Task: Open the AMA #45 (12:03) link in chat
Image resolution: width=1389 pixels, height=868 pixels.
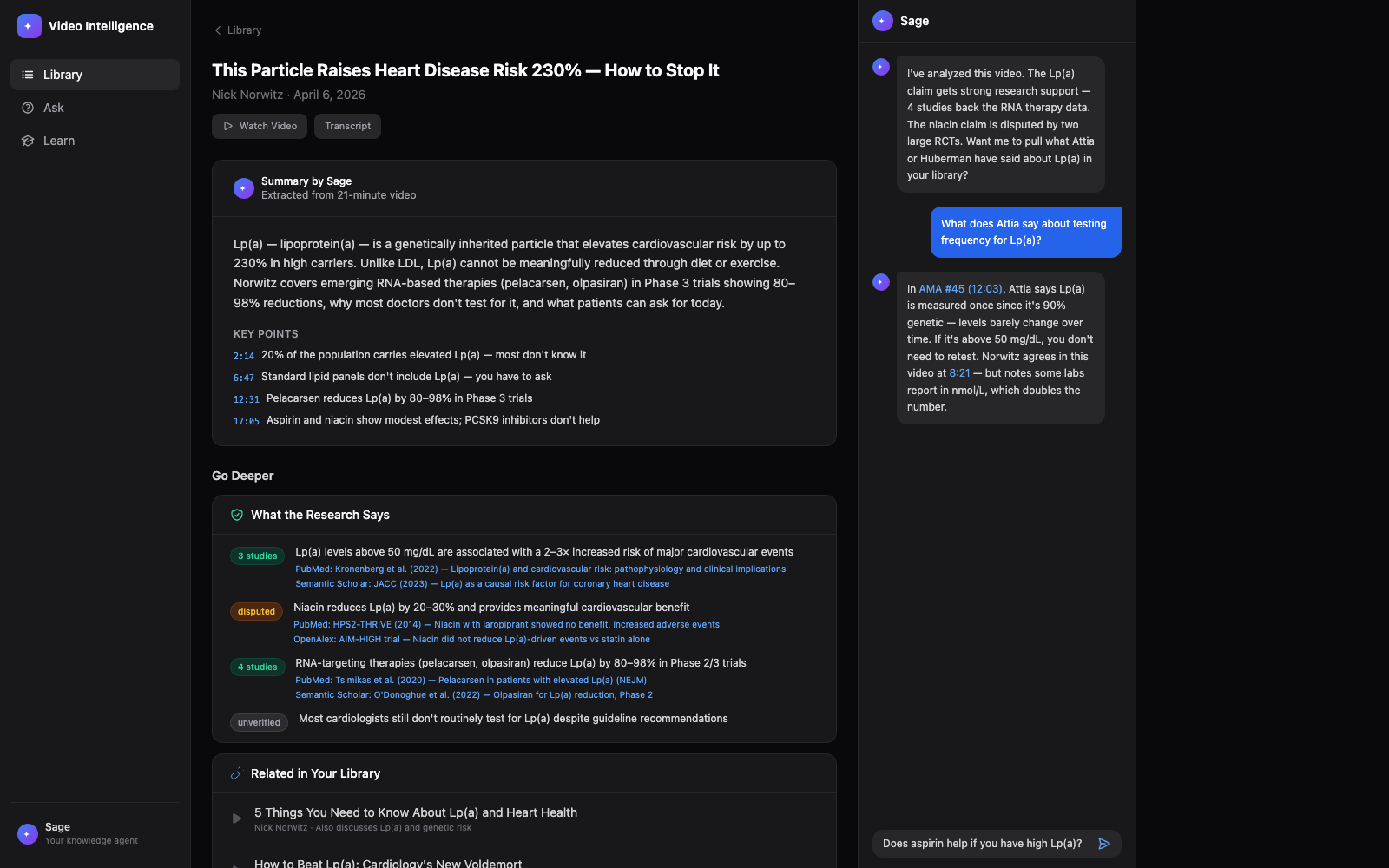Action: click(960, 289)
